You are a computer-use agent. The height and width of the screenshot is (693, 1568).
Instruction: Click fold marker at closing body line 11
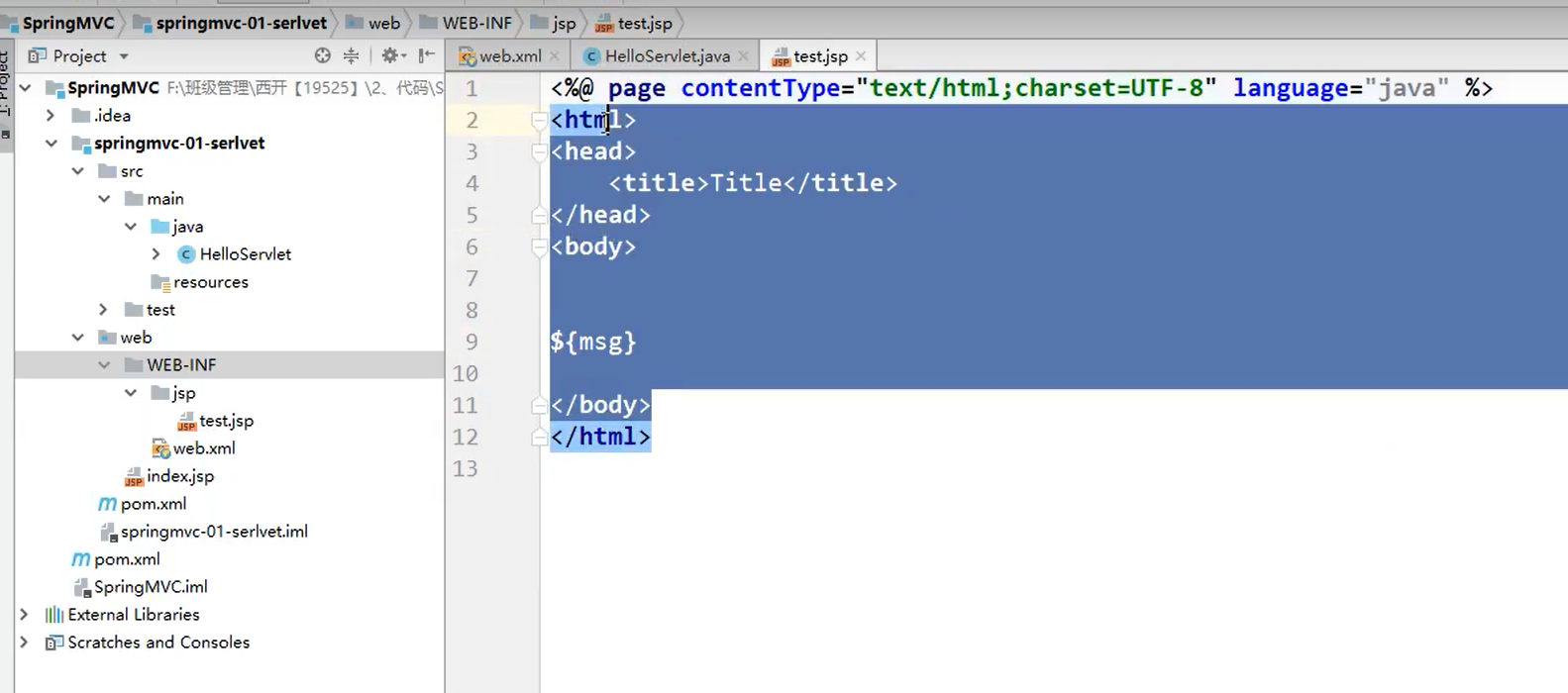539,405
